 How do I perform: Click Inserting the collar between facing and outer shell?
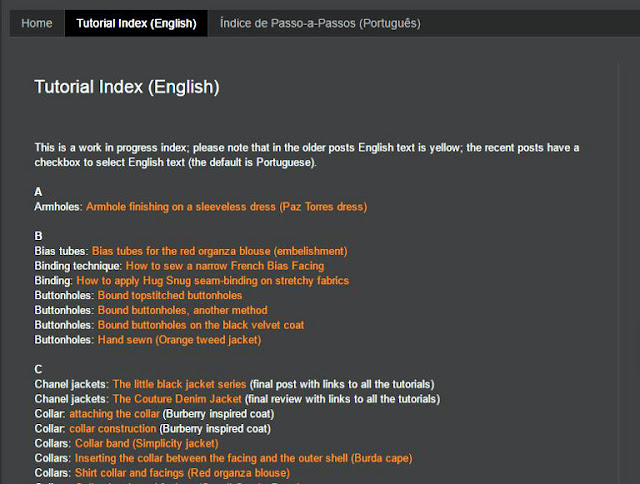click(x=243, y=458)
